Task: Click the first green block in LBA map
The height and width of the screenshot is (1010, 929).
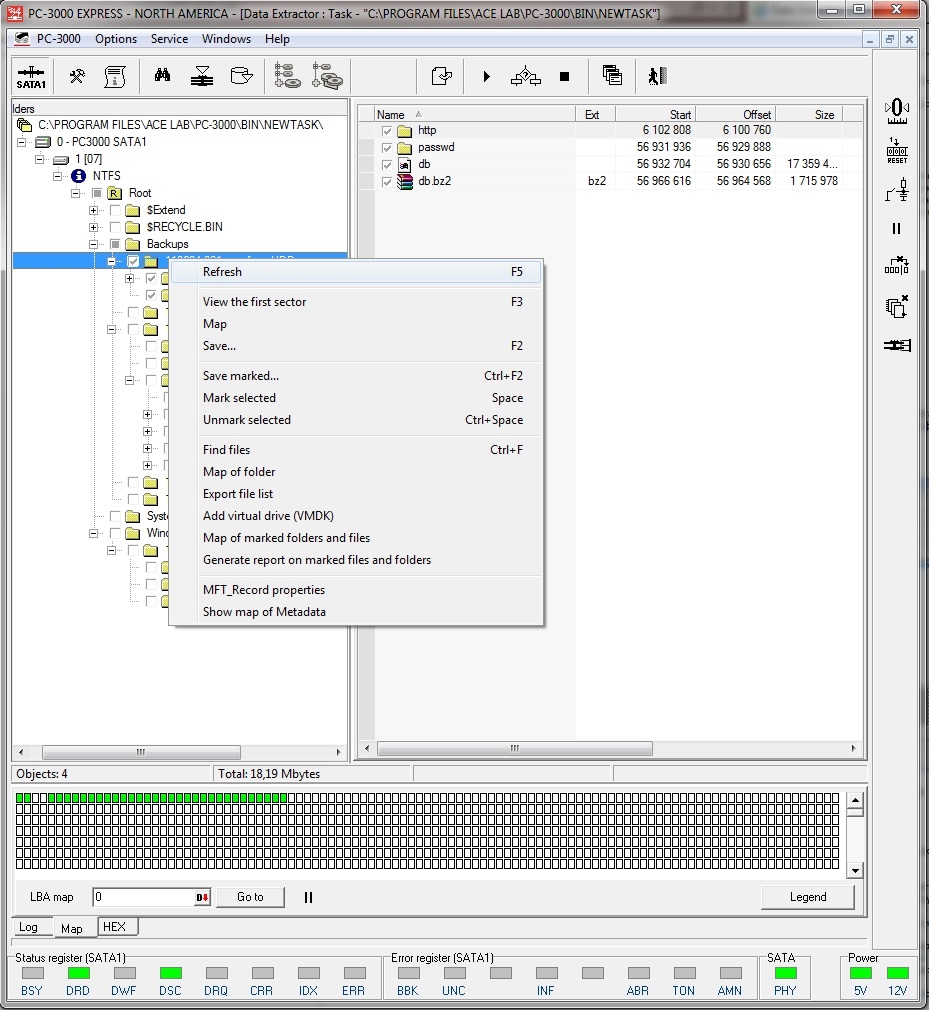Action: click(19, 798)
